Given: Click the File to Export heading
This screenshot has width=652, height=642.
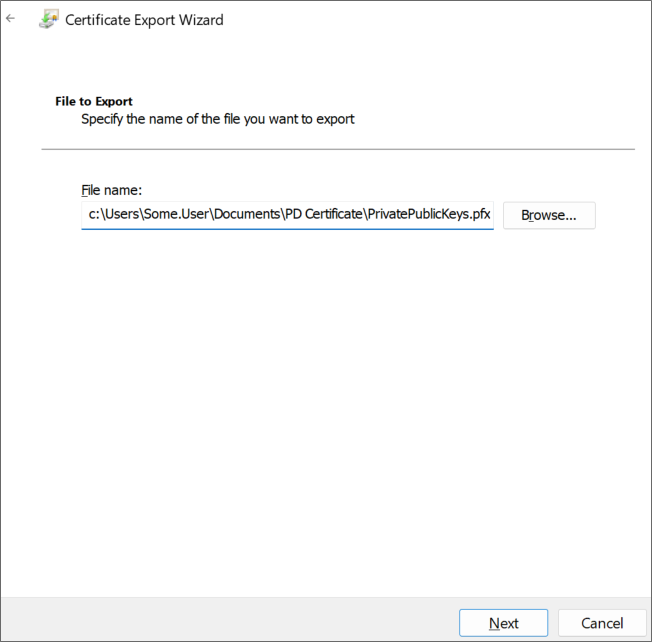Looking at the screenshot, I should 94,101.
